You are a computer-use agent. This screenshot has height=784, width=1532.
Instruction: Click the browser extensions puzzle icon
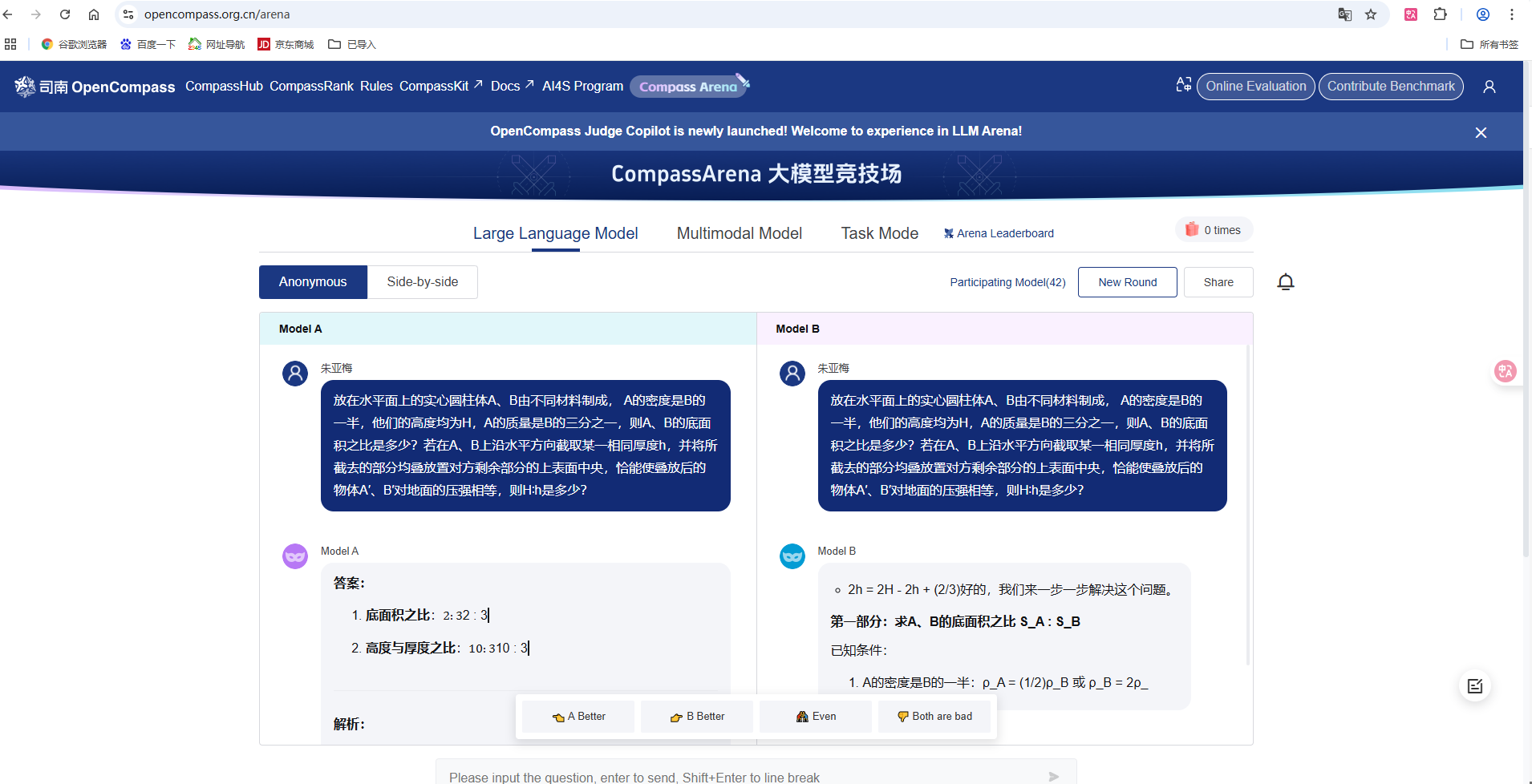(x=1440, y=14)
